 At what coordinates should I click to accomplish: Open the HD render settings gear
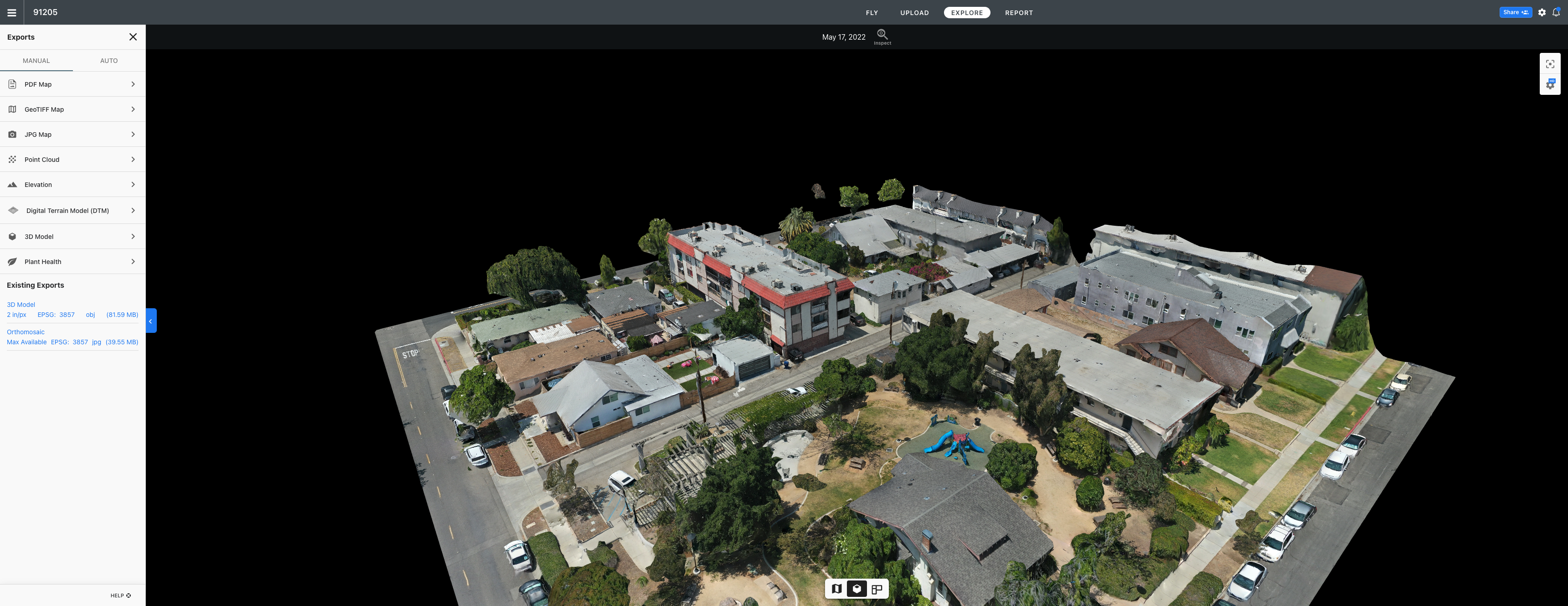pyautogui.click(x=1550, y=84)
